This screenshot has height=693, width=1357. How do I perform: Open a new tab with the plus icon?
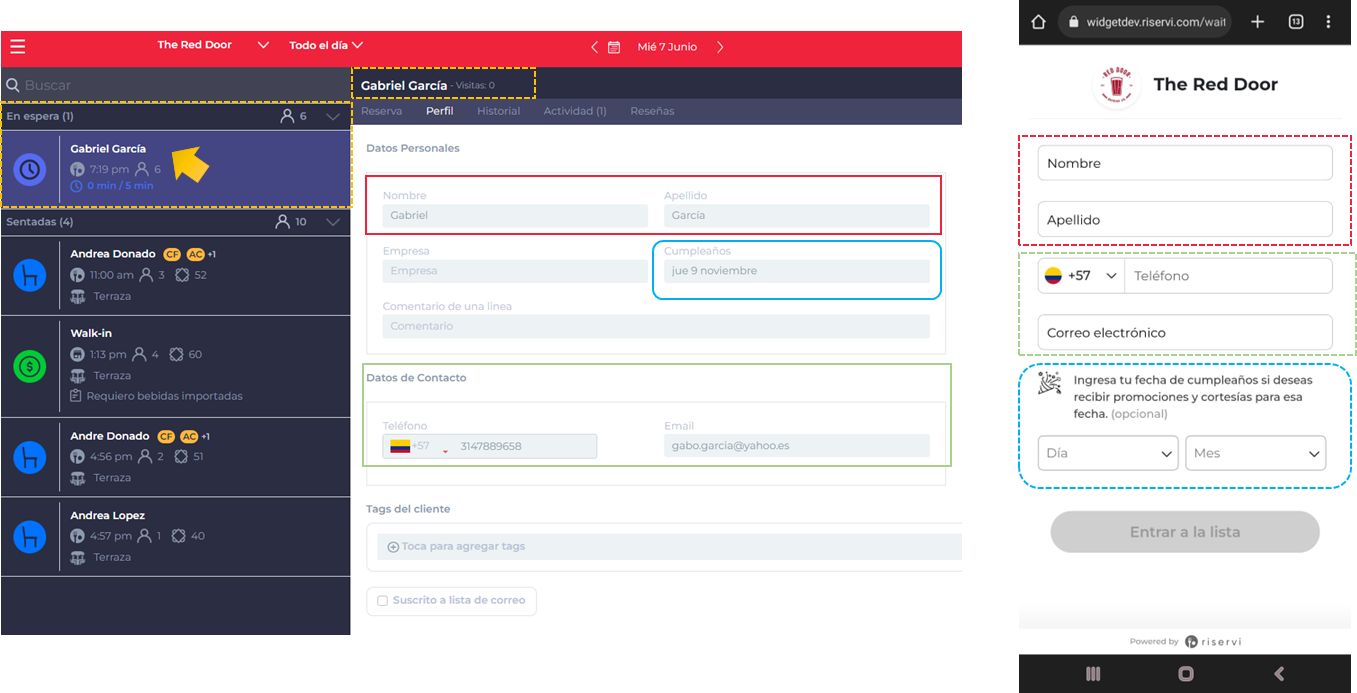[1258, 22]
